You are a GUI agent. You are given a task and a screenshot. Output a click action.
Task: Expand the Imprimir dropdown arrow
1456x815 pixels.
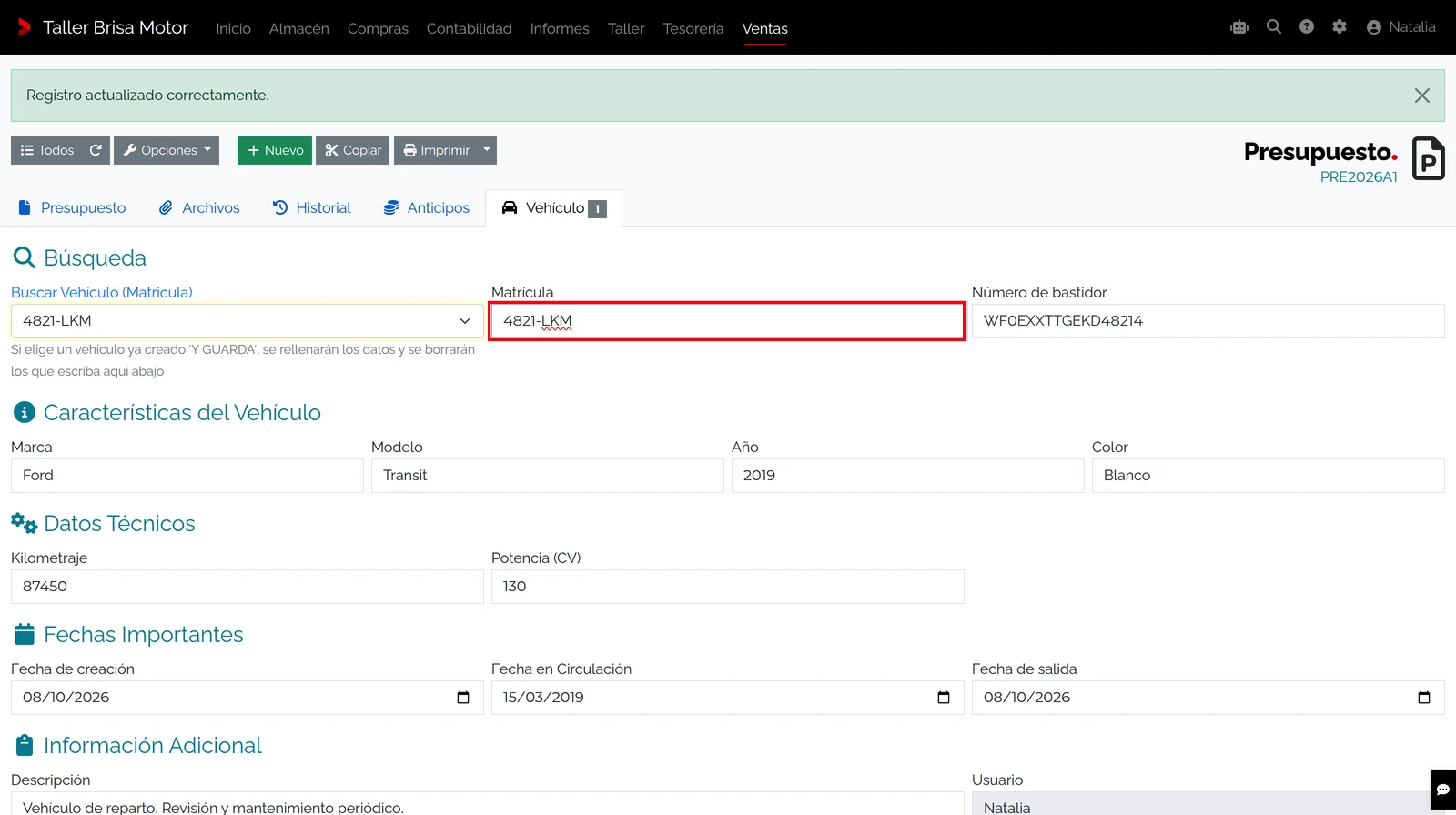(x=487, y=150)
